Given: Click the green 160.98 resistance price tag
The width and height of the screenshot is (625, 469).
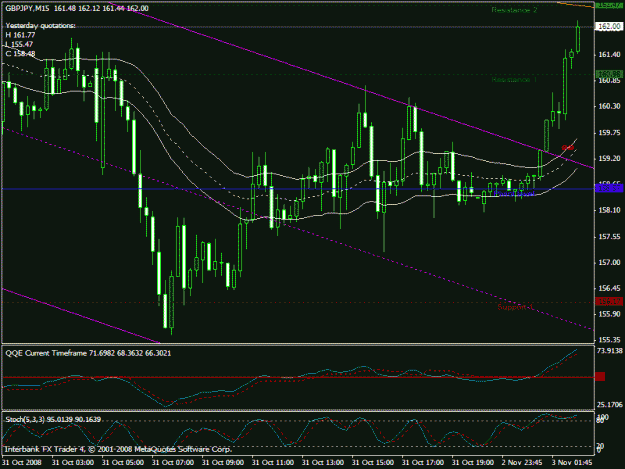Looking at the screenshot, I should (609, 75).
